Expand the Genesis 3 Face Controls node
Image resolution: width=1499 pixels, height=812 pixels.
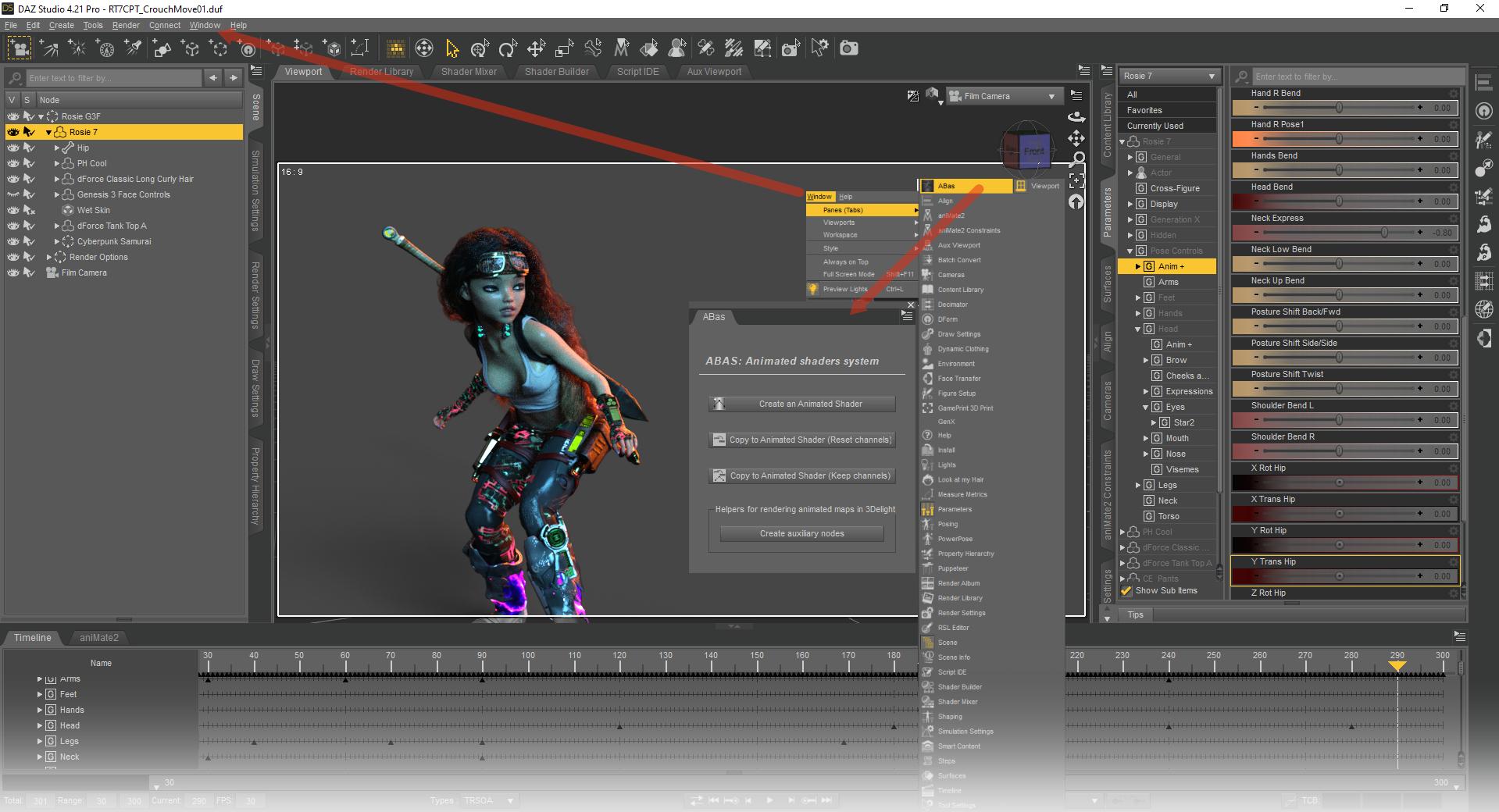pyautogui.click(x=56, y=194)
